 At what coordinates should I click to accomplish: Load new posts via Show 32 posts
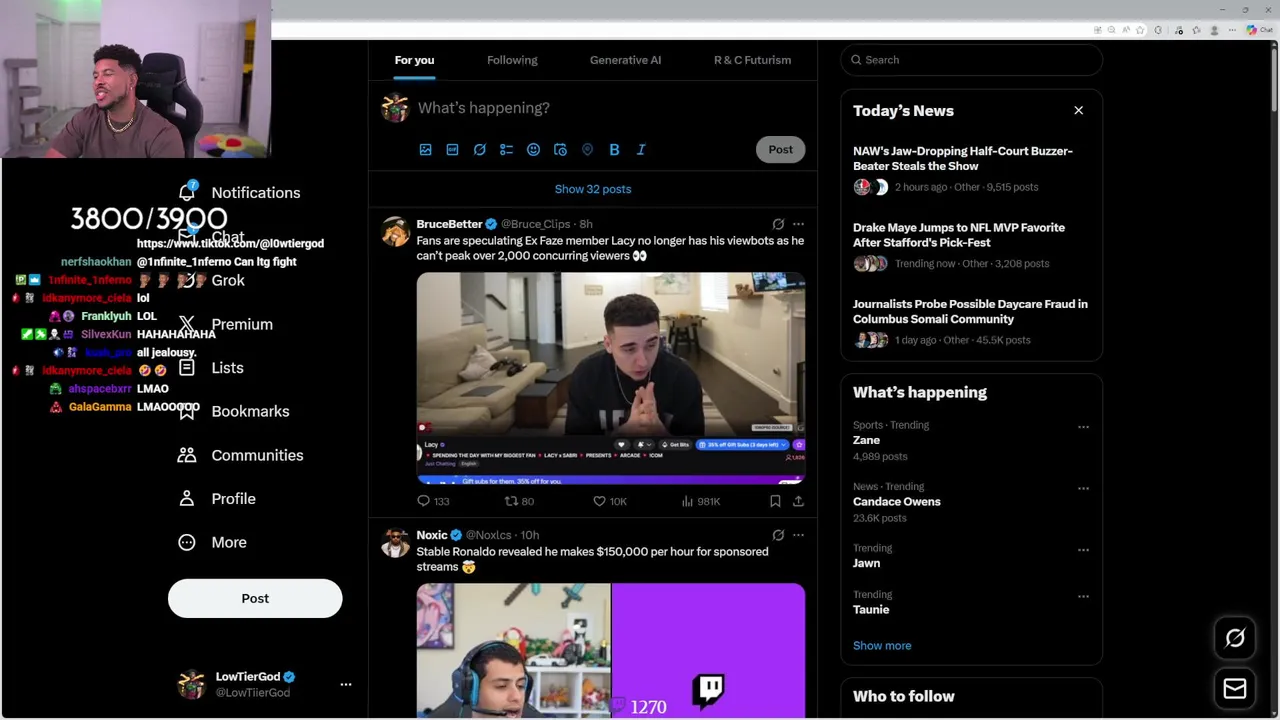[x=593, y=189]
